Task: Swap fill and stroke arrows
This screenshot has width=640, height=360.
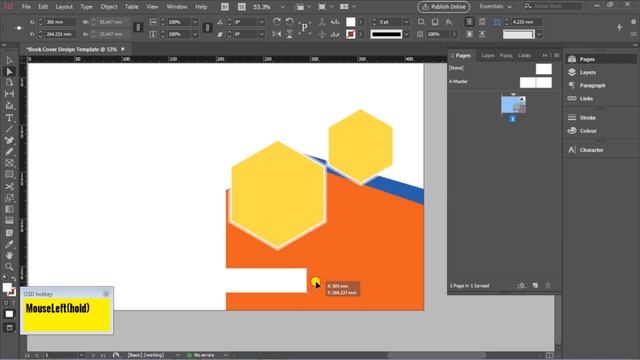Action: point(13,279)
